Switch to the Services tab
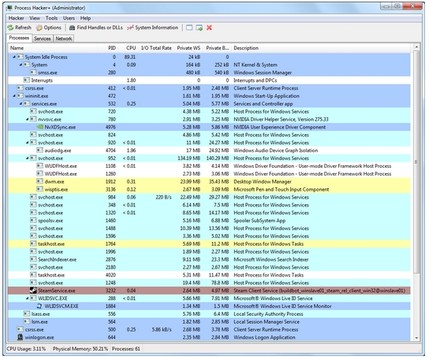The height and width of the screenshot is (360, 429). pyautogui.click(x=43, y=38)
